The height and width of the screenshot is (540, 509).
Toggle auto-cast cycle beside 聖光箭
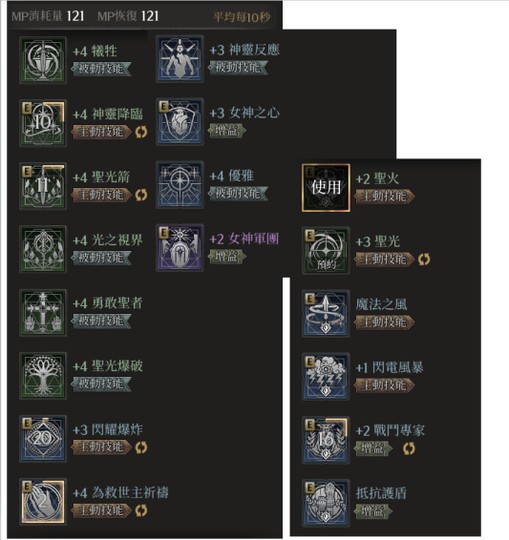coord(141,195)
